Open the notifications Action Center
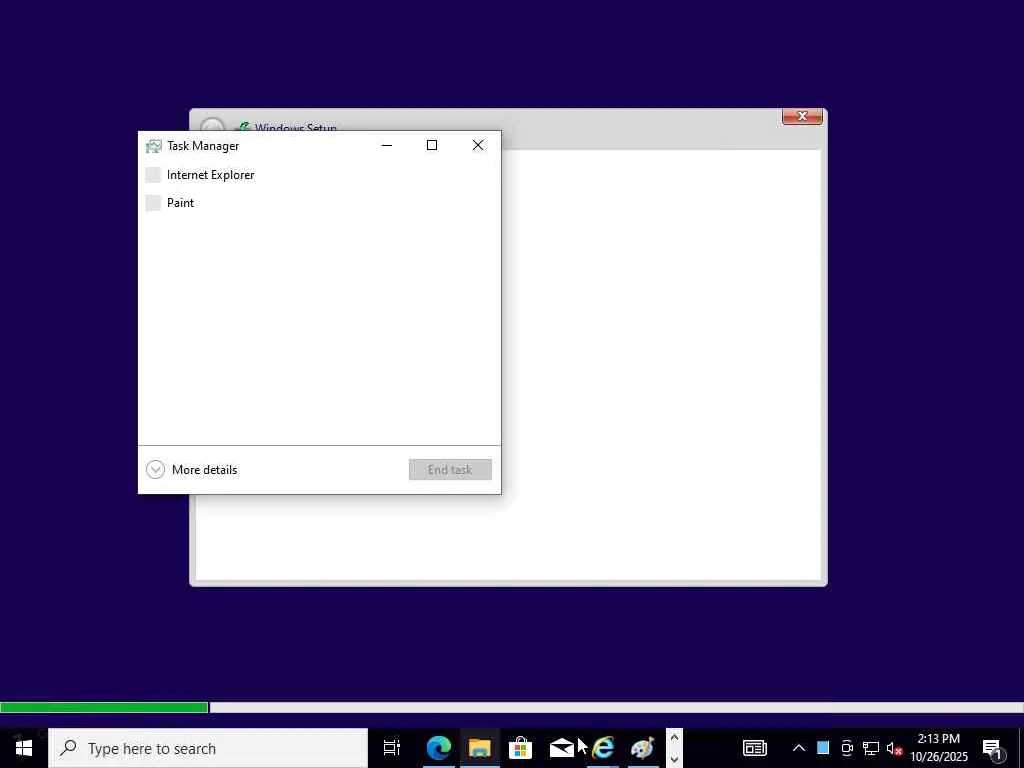 point(993,748)
